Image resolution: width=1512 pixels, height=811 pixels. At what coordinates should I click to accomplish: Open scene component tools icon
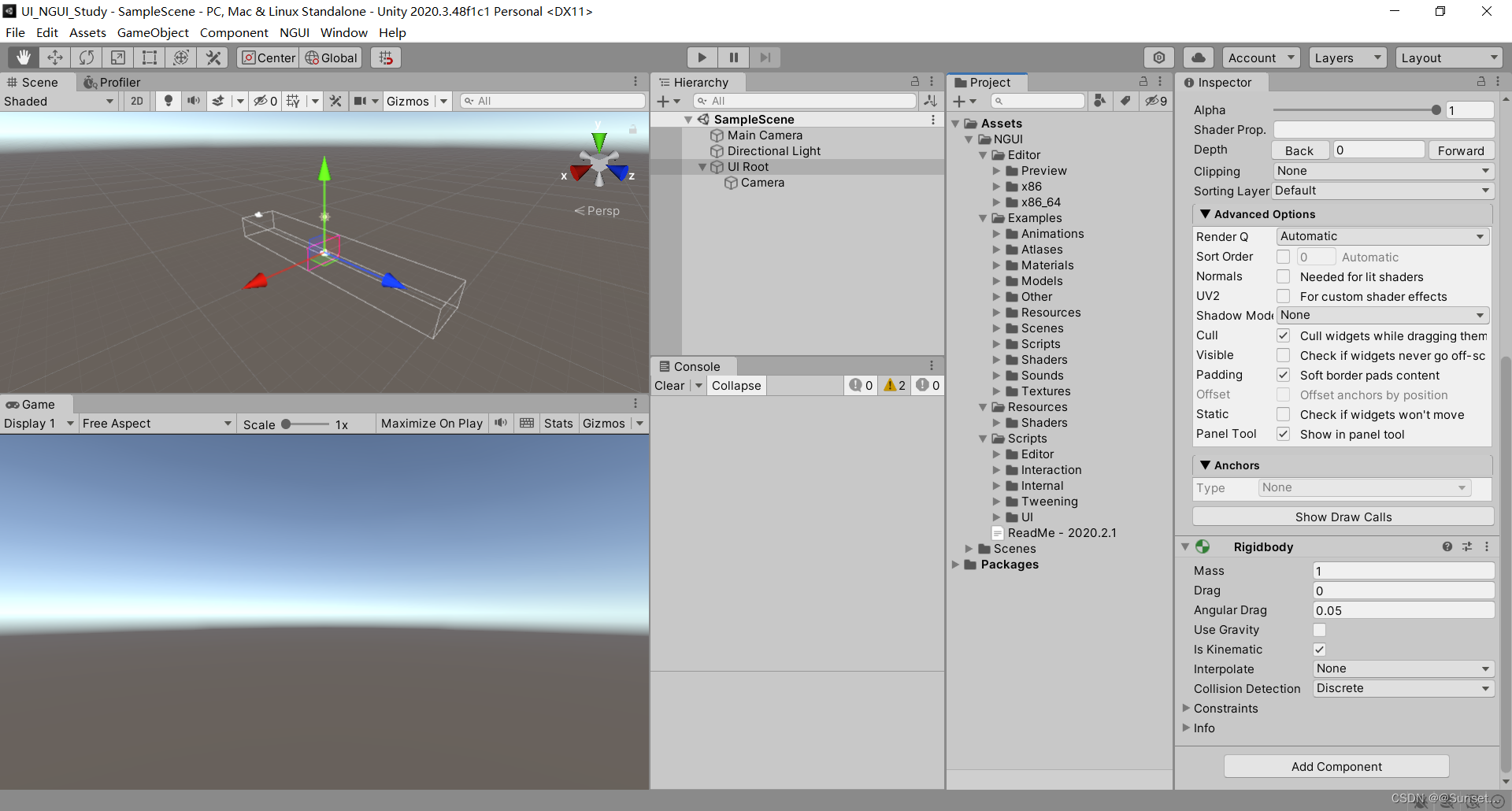tap(335, 101)
